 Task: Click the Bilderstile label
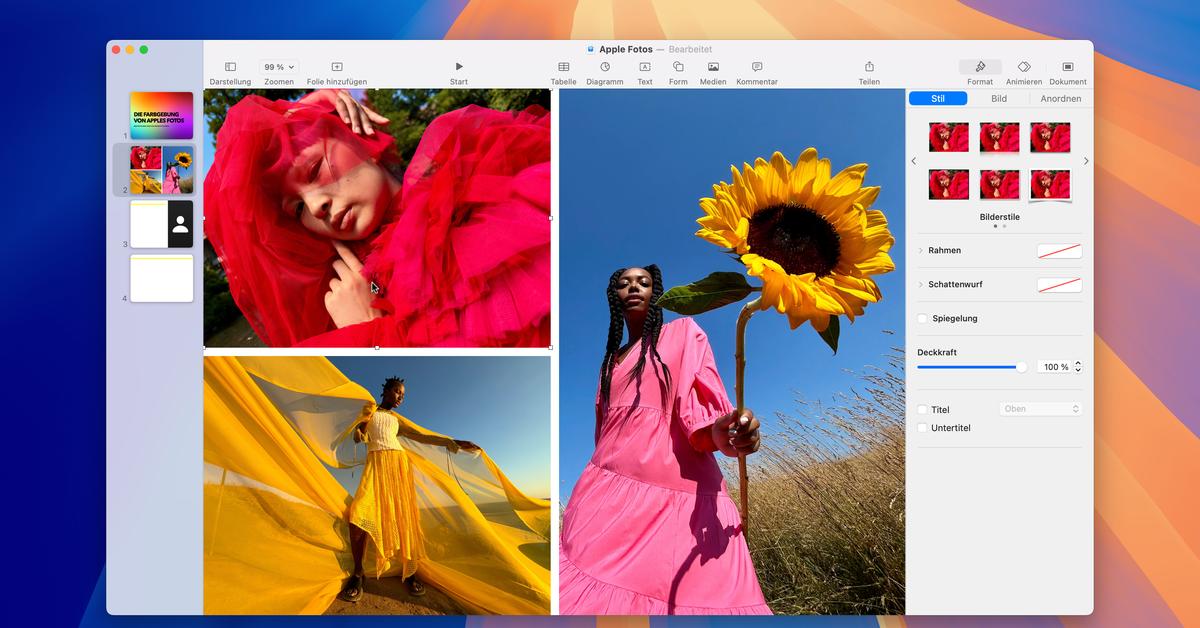point(1000,217)
